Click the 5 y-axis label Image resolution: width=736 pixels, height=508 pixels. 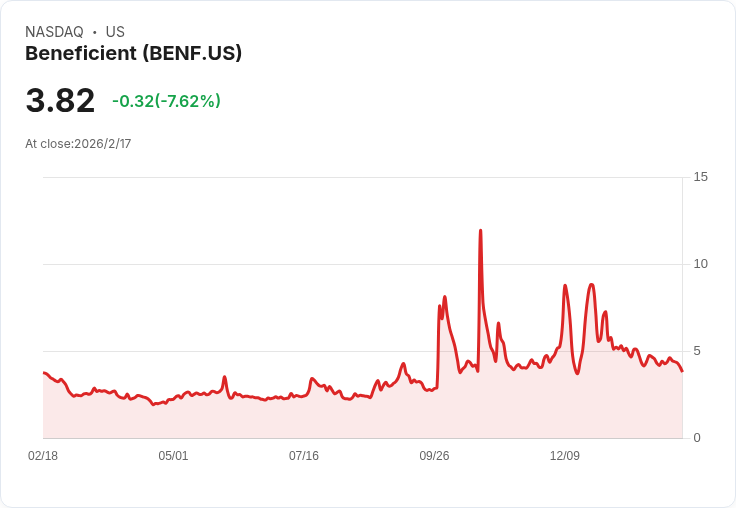(697, 351)
